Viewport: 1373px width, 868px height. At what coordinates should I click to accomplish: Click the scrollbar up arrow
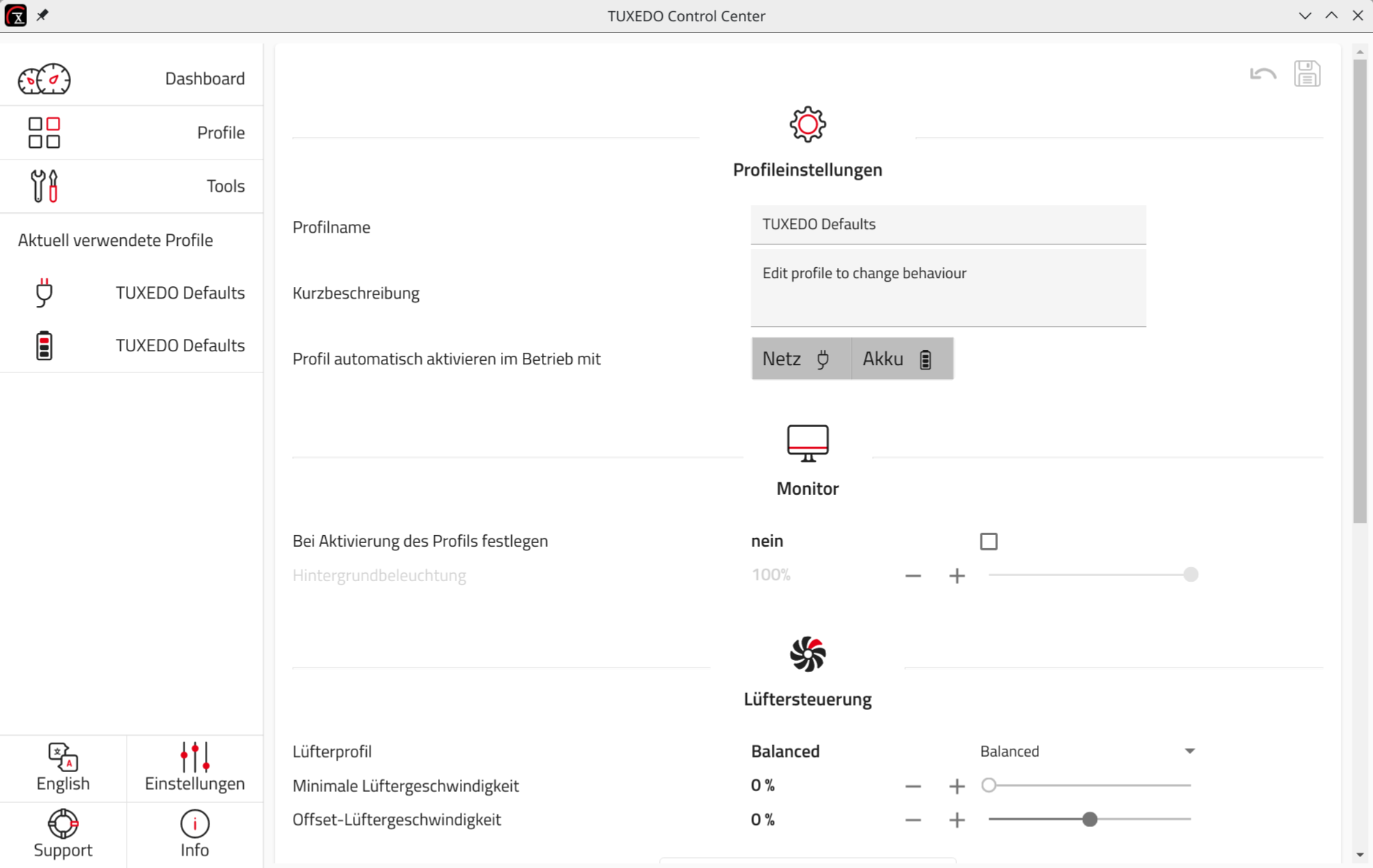[x=1360, y=52]
